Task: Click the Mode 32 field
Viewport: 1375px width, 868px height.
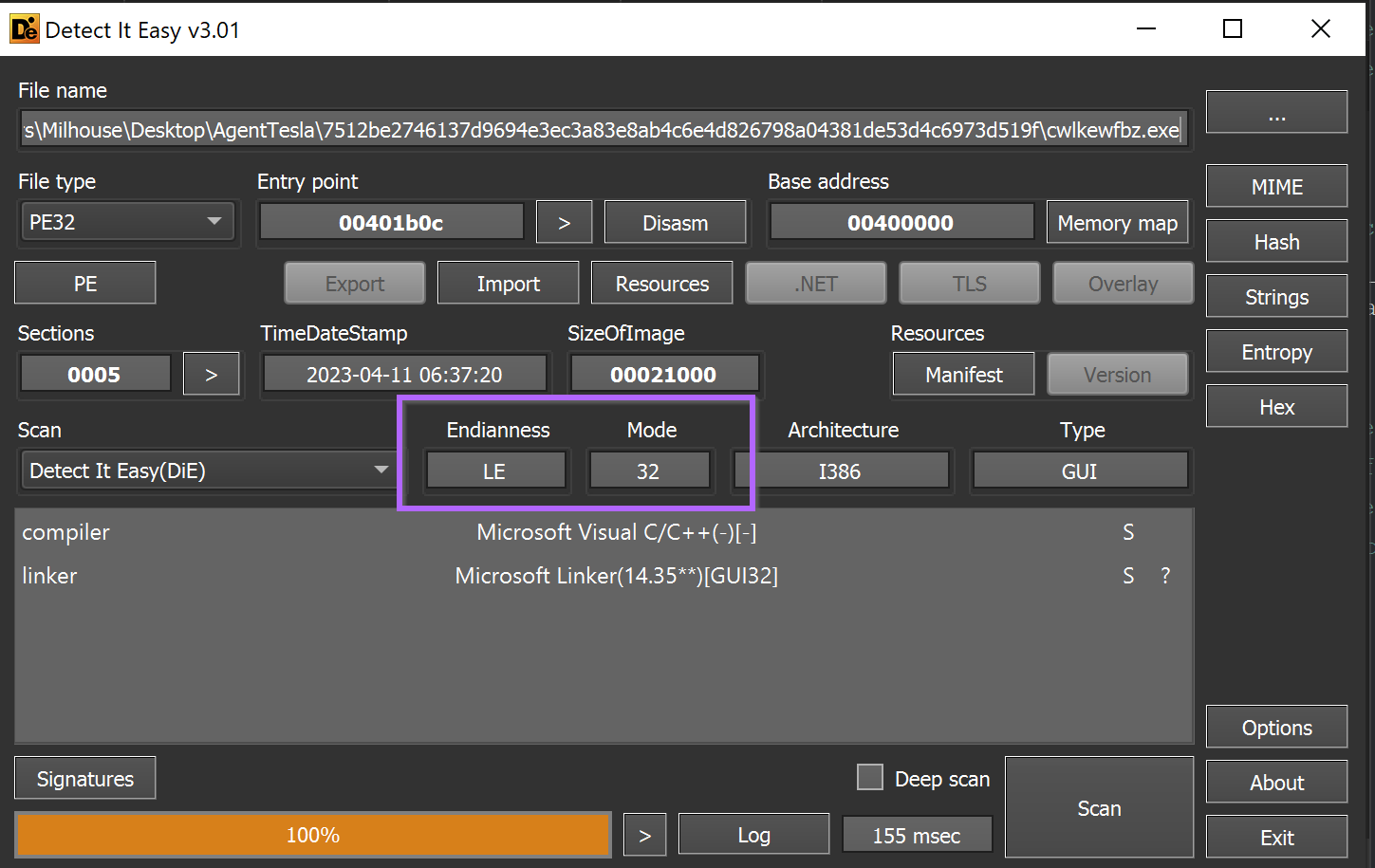Action: tap(648, 471)
